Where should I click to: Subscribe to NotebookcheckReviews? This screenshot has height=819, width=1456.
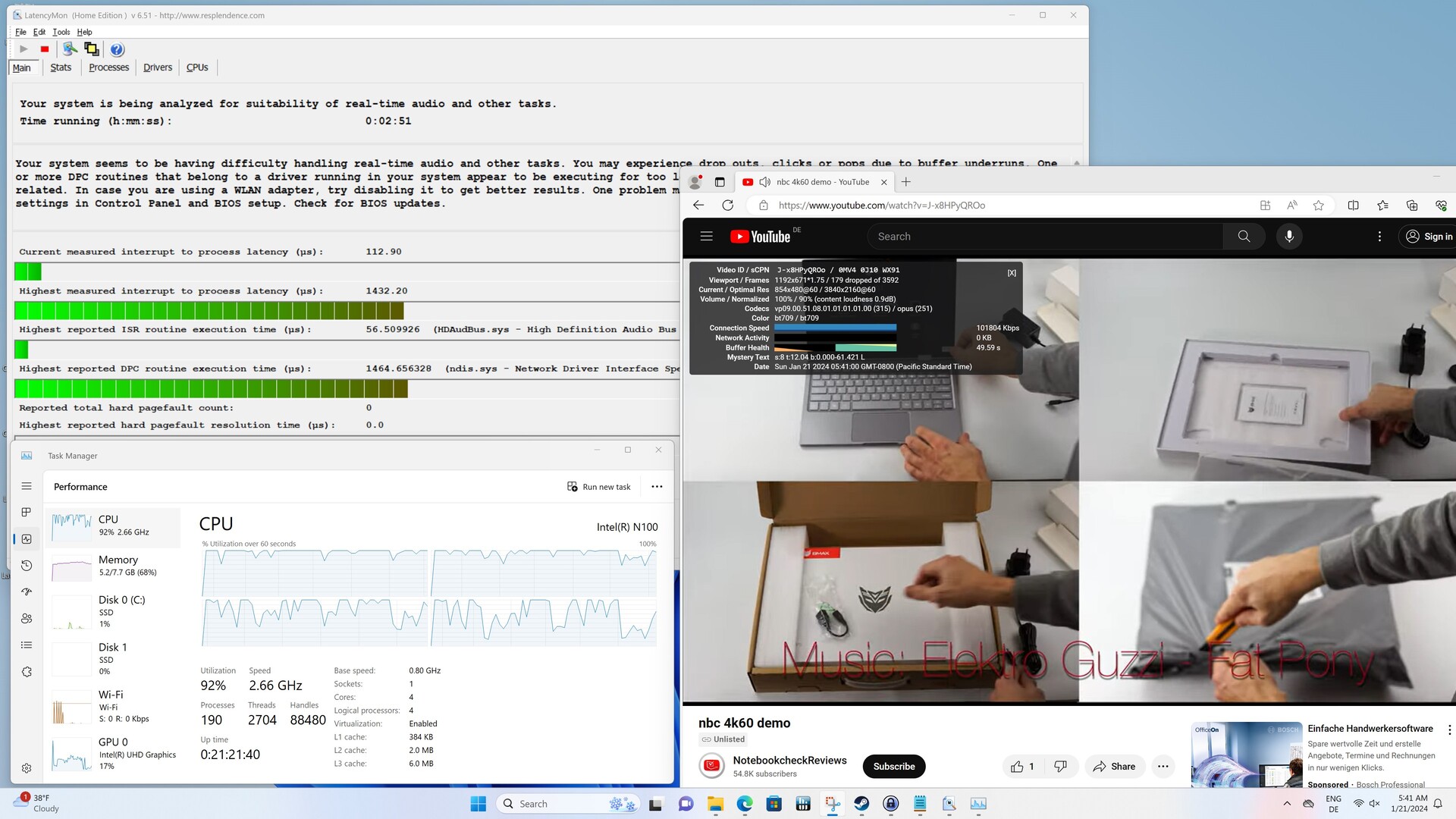pos(893,767)
